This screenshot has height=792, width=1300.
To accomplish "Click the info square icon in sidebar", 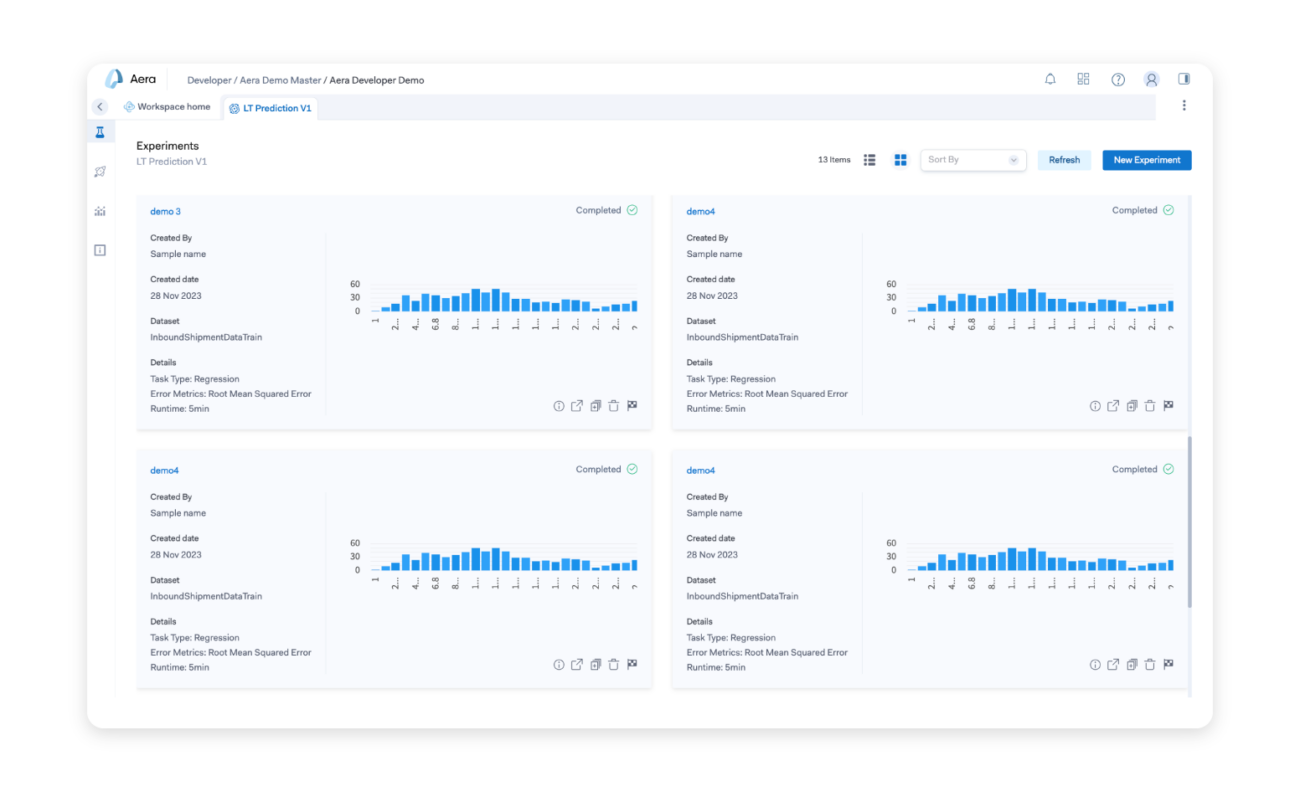I will click(x=100, y=250).
